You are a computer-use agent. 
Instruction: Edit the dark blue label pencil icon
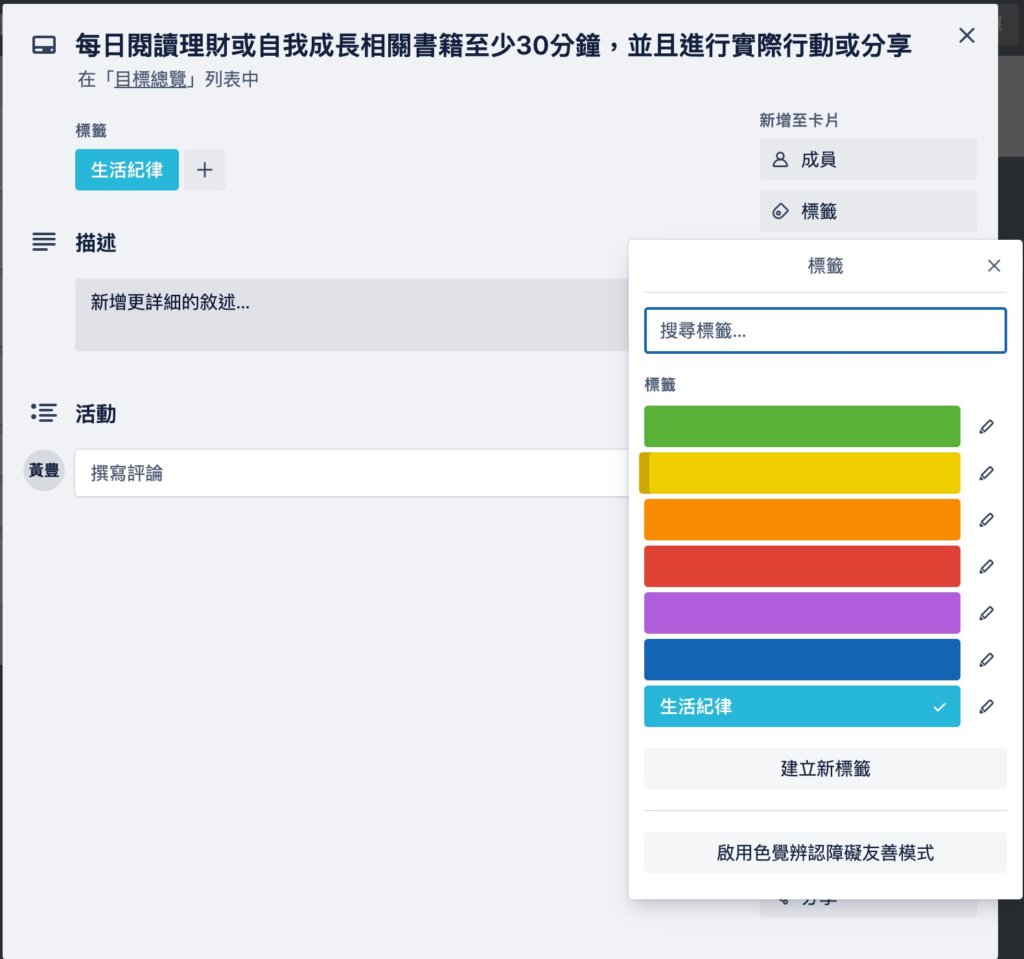(x=986, y=660)
